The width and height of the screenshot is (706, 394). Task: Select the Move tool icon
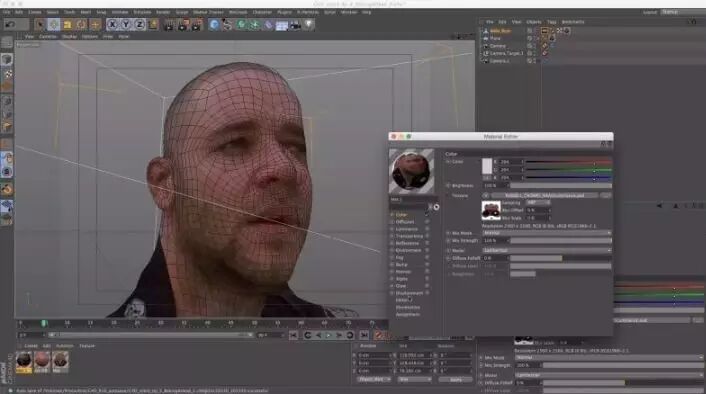click(54, 24)
